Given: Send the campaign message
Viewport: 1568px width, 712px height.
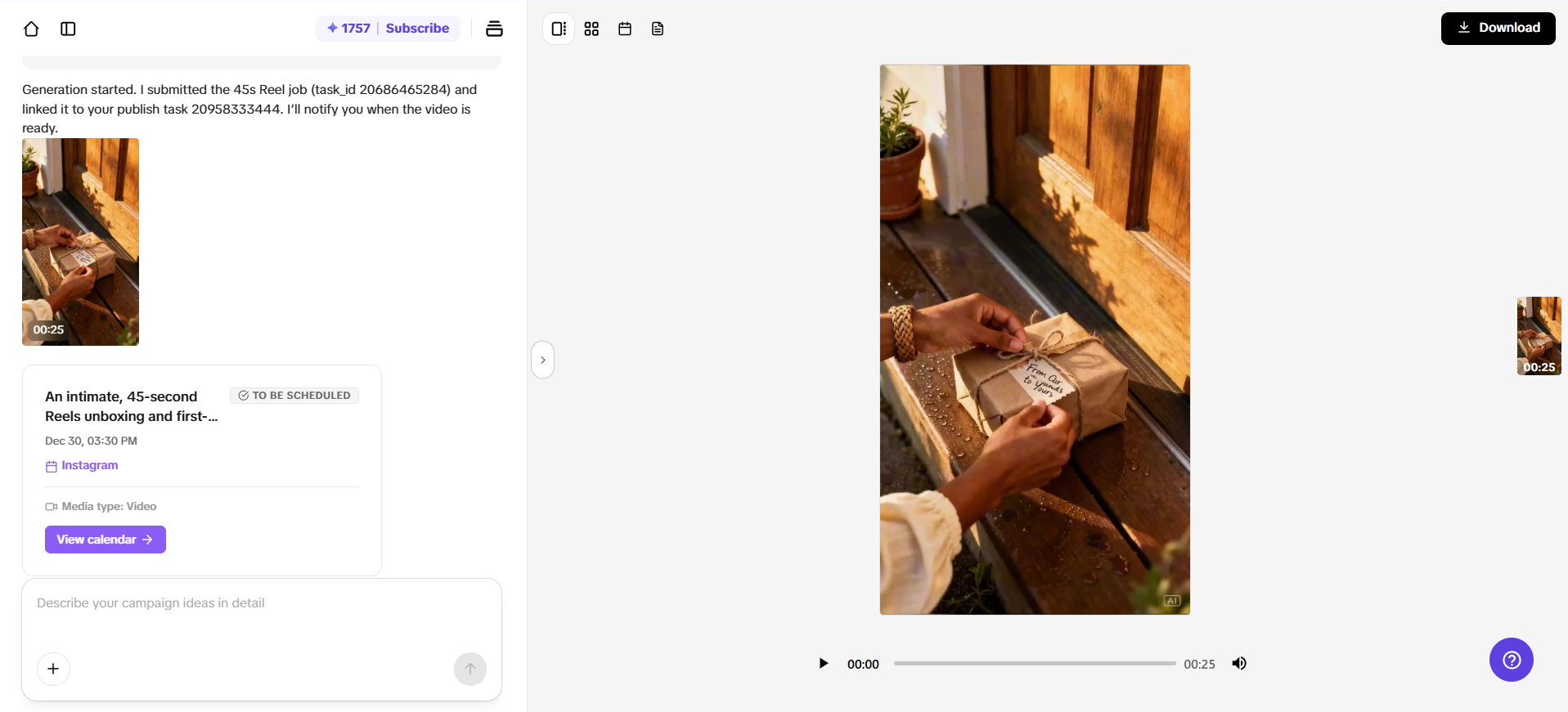Looking at the screenshot, I should click(x=470, y=669).
